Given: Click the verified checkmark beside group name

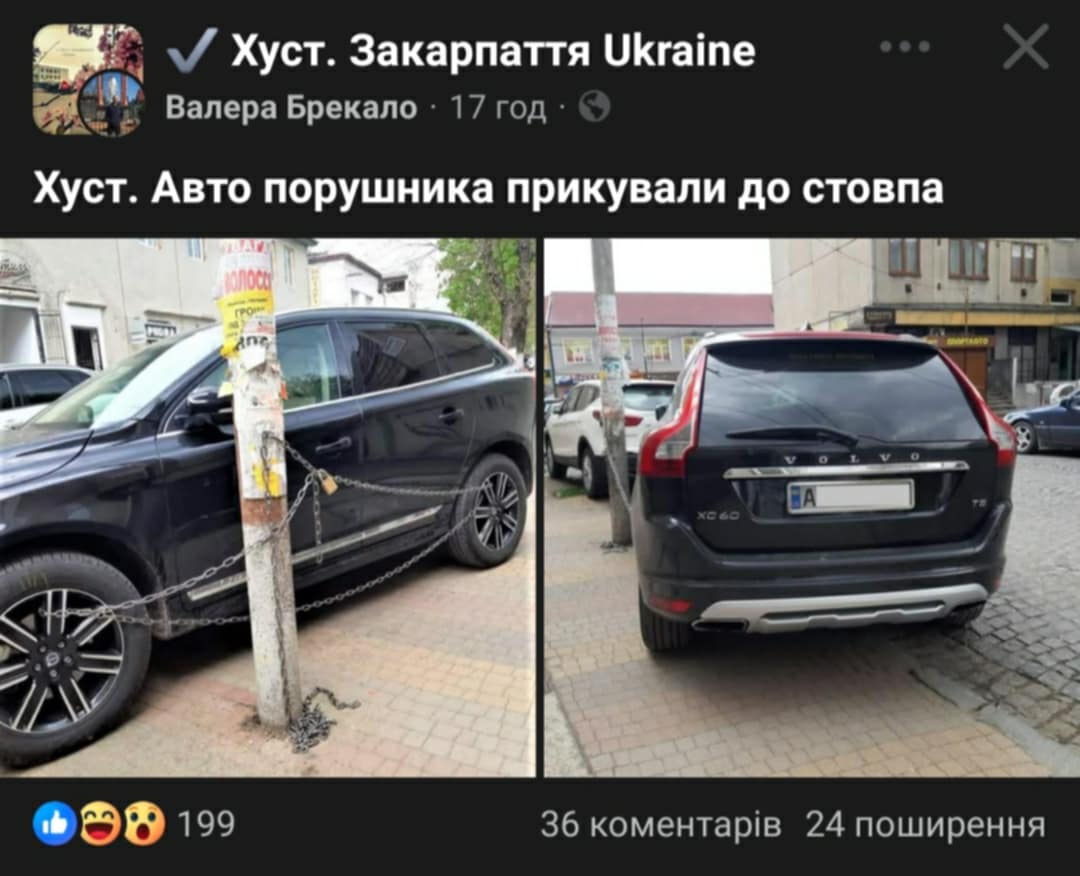Looking at the screenshot, I should point(192,50).
